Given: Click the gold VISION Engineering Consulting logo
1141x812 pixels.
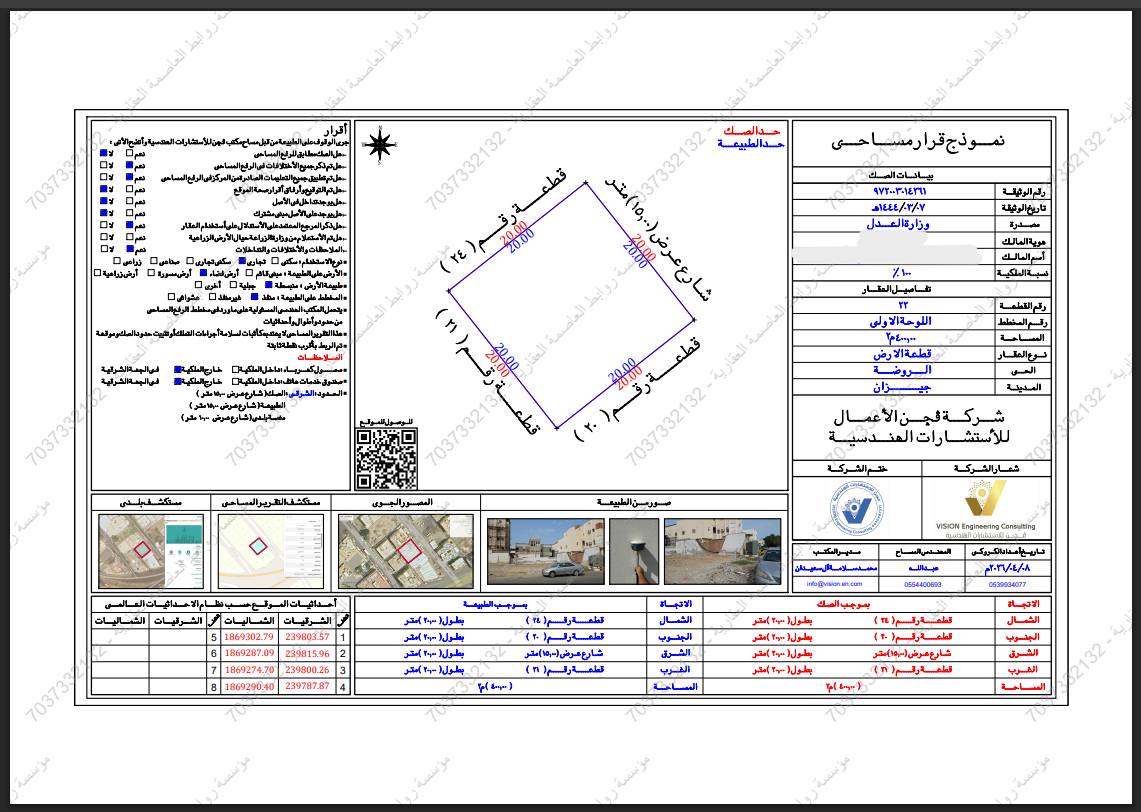Looking at the screenshot, I should [x=985, y=506].
